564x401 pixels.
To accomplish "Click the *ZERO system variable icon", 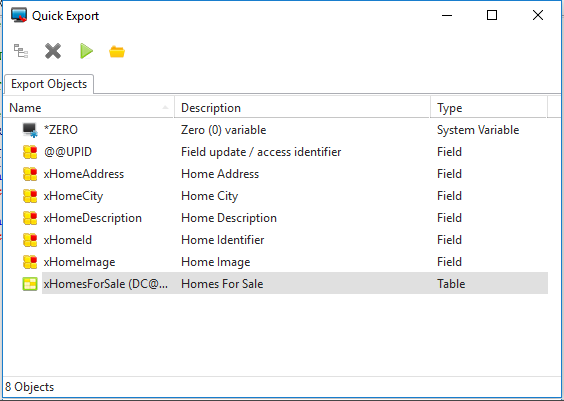I will coord(30,130).
